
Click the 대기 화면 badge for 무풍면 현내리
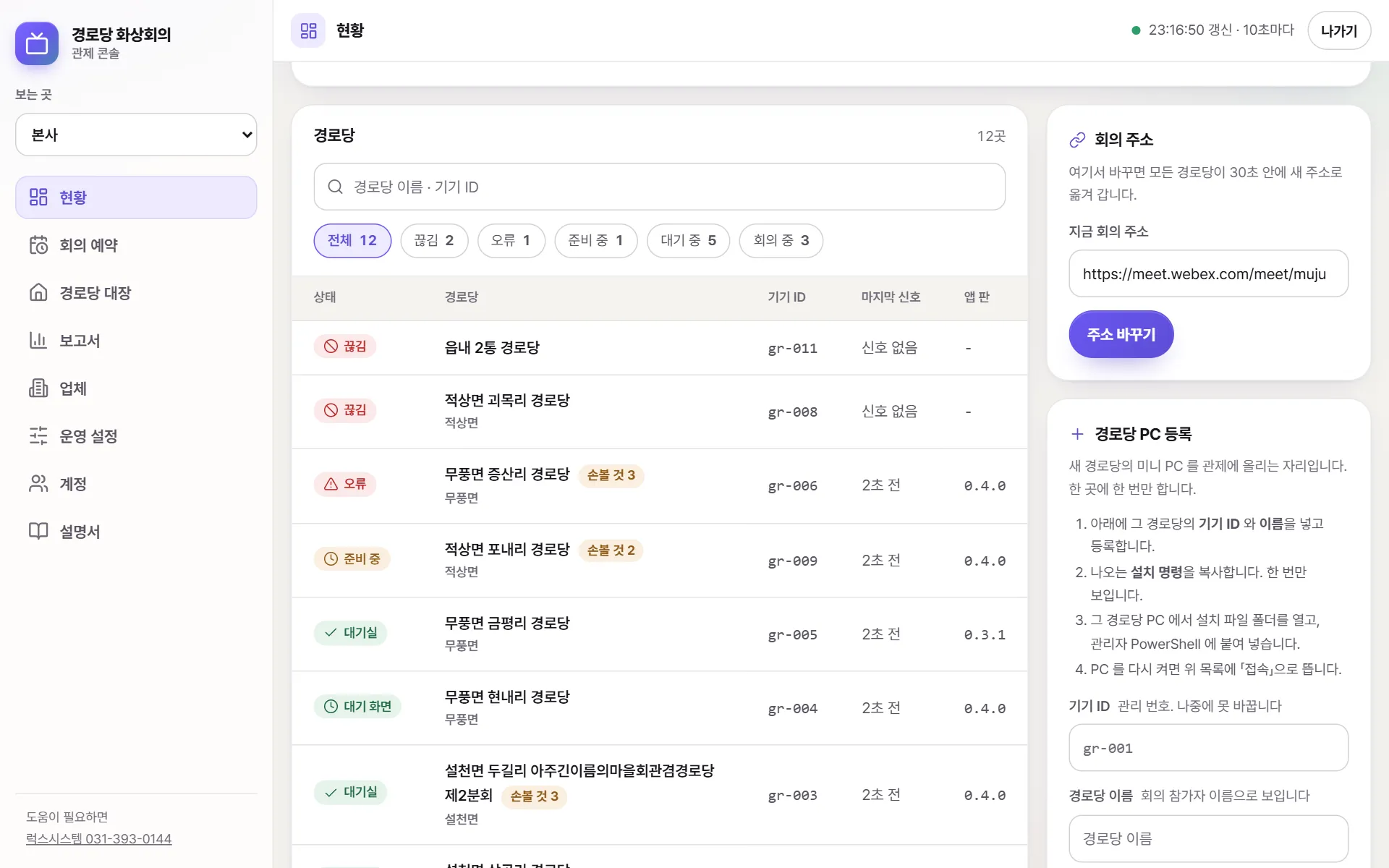tap(357, 706)
